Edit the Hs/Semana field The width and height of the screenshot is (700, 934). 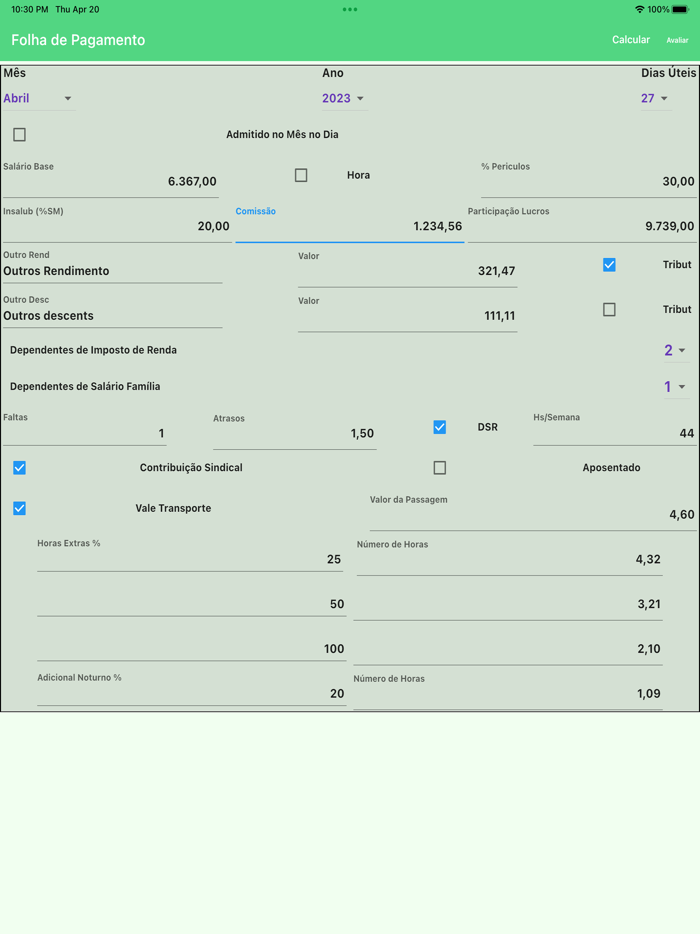click(x=615, y=429)
